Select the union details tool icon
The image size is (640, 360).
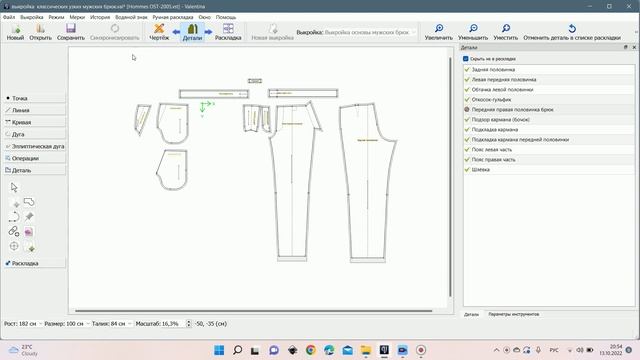[x=29, y=202]
